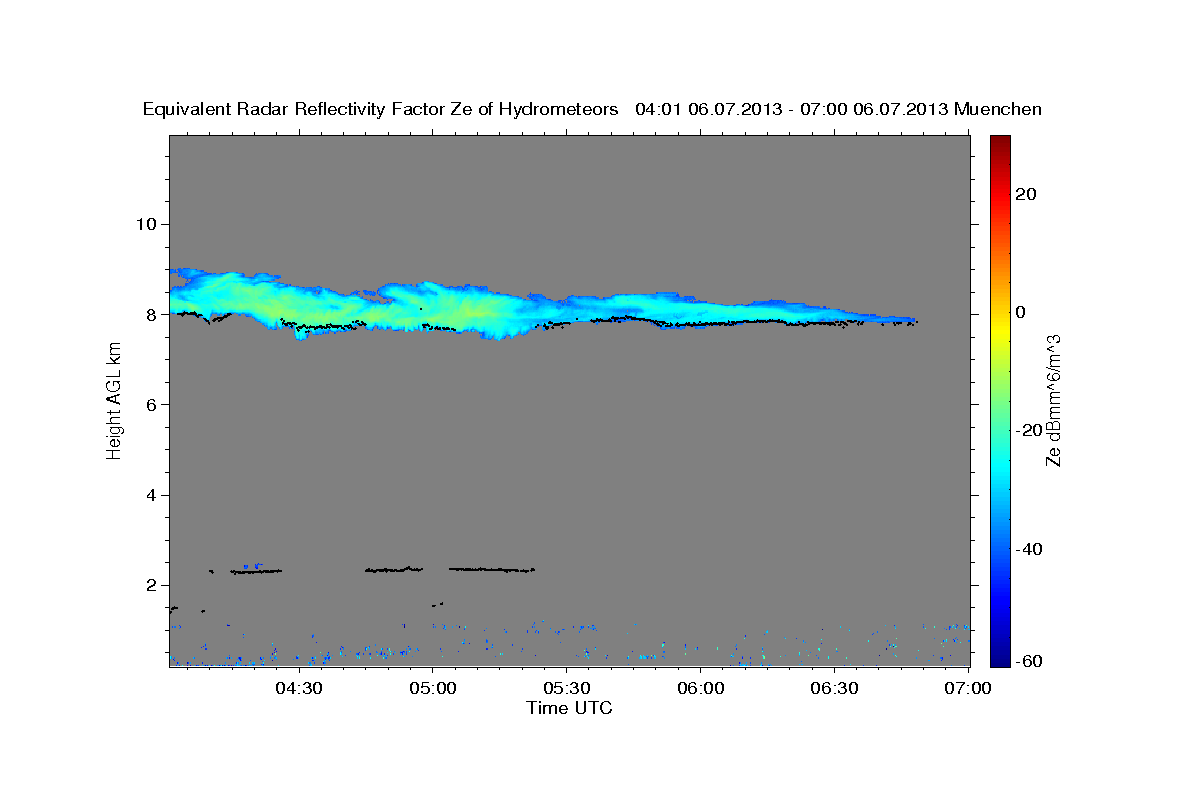Screen dimensions: 1200x800
Task: Click the colorbar '-40' label
Action: [1031, 549]
